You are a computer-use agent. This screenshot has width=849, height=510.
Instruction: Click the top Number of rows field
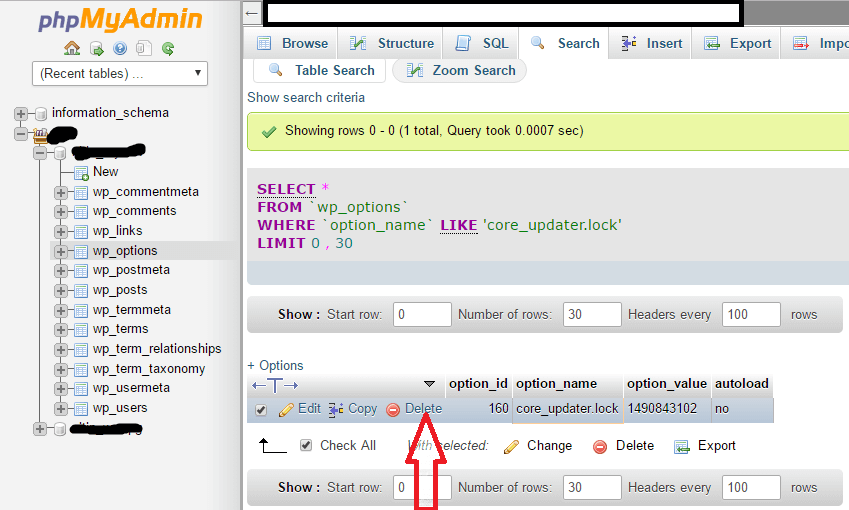click(x=592, y=315)
